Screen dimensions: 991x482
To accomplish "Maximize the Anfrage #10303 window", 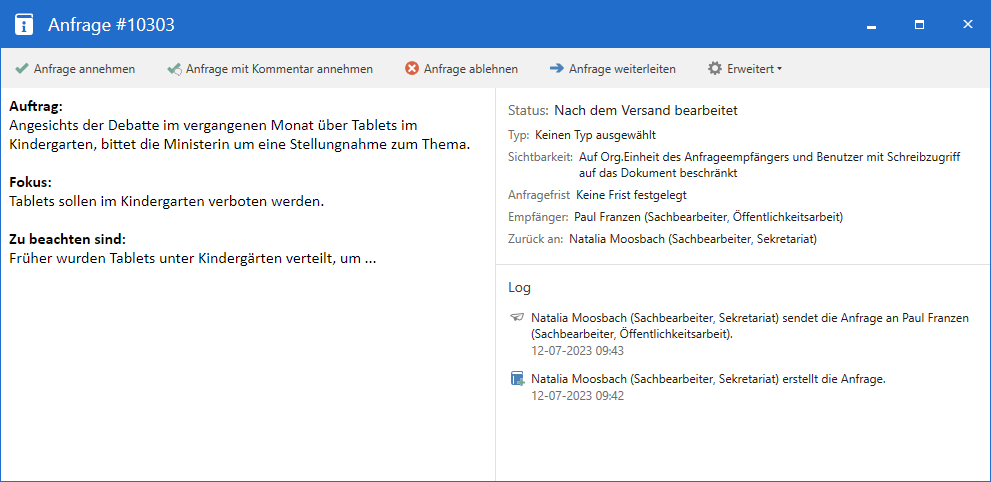I will point(920,24).
